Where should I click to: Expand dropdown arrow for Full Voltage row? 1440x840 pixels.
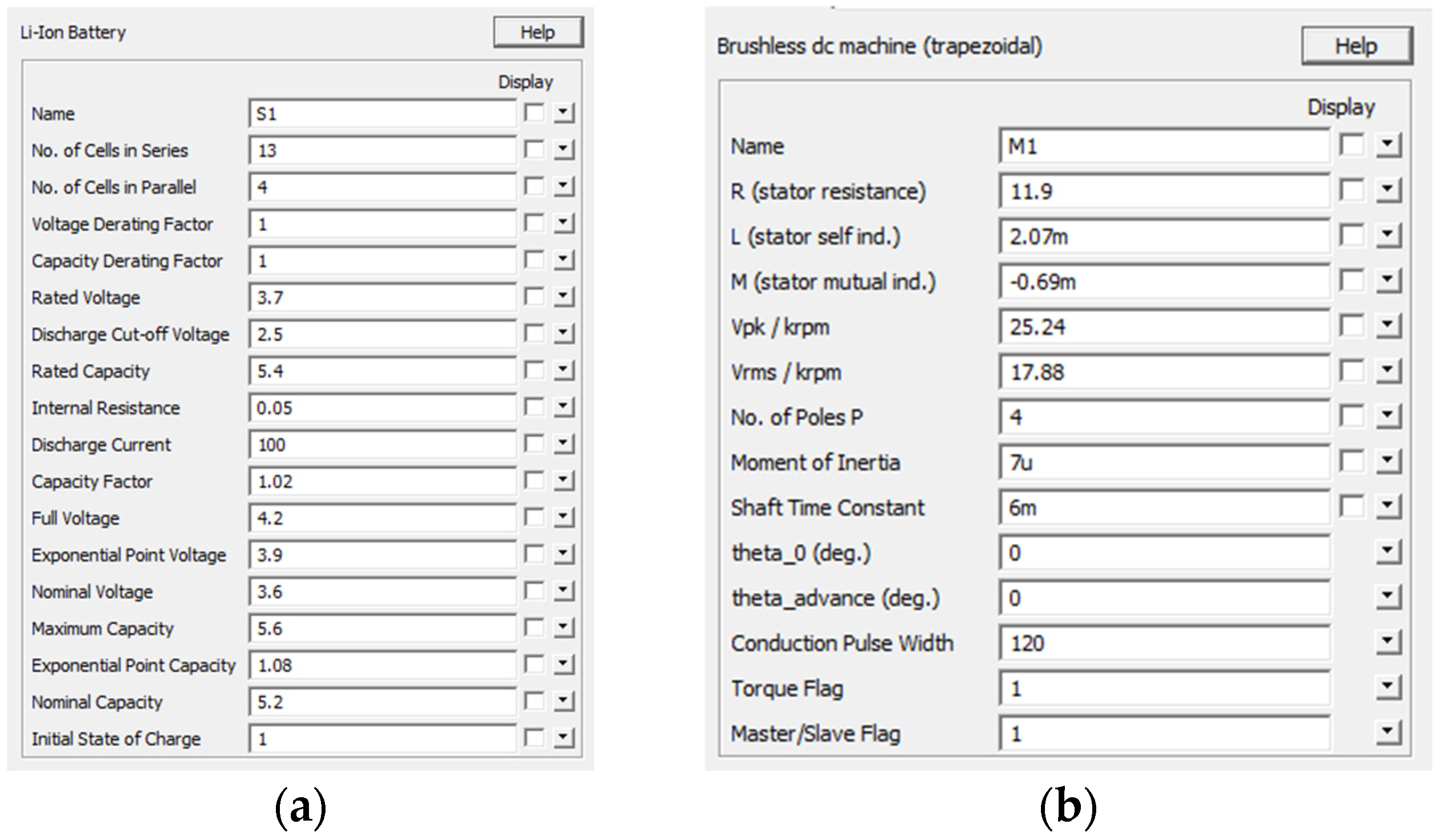564,517
